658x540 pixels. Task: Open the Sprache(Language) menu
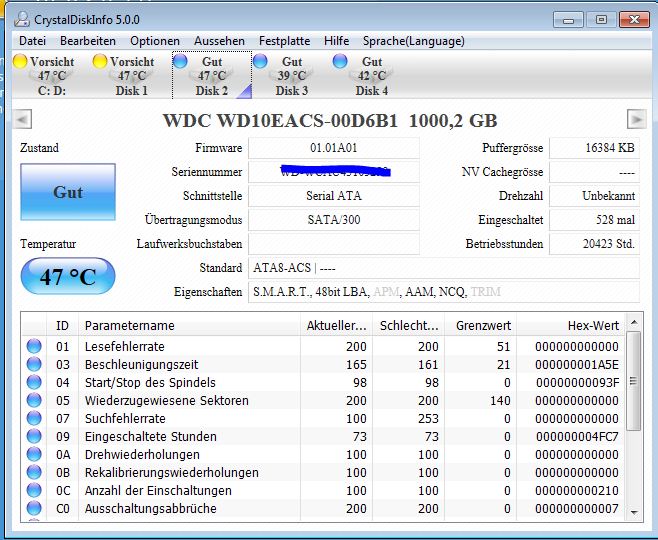(414, 41)
